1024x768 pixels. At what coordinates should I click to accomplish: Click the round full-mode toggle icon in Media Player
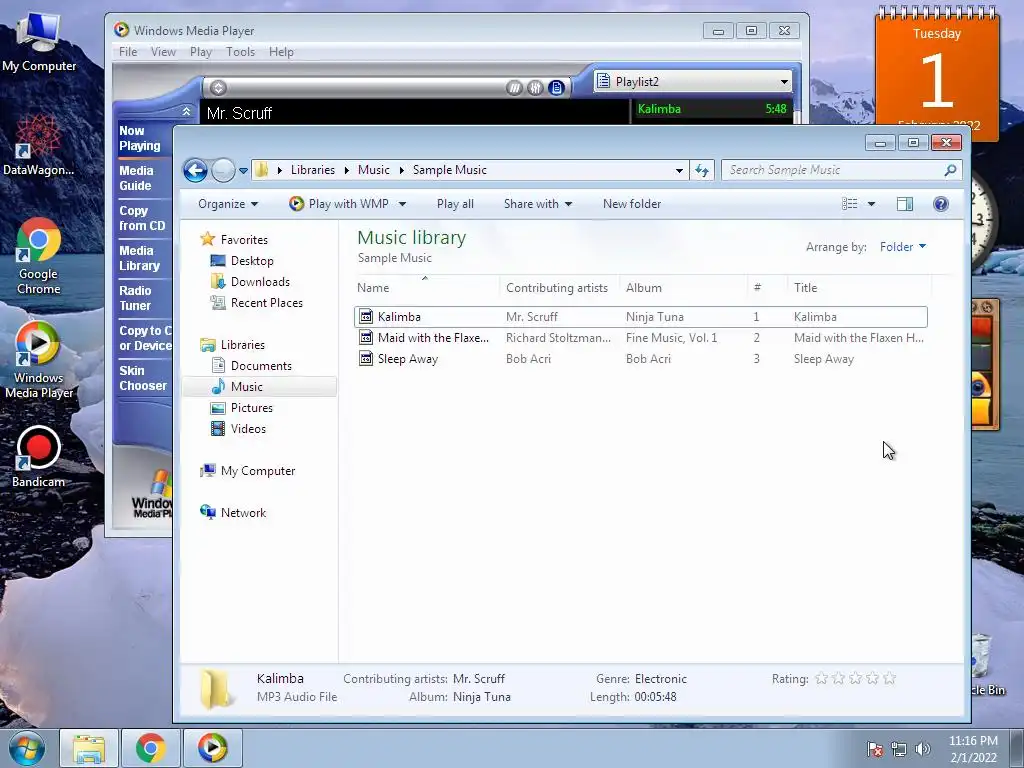tap(219, 88)
